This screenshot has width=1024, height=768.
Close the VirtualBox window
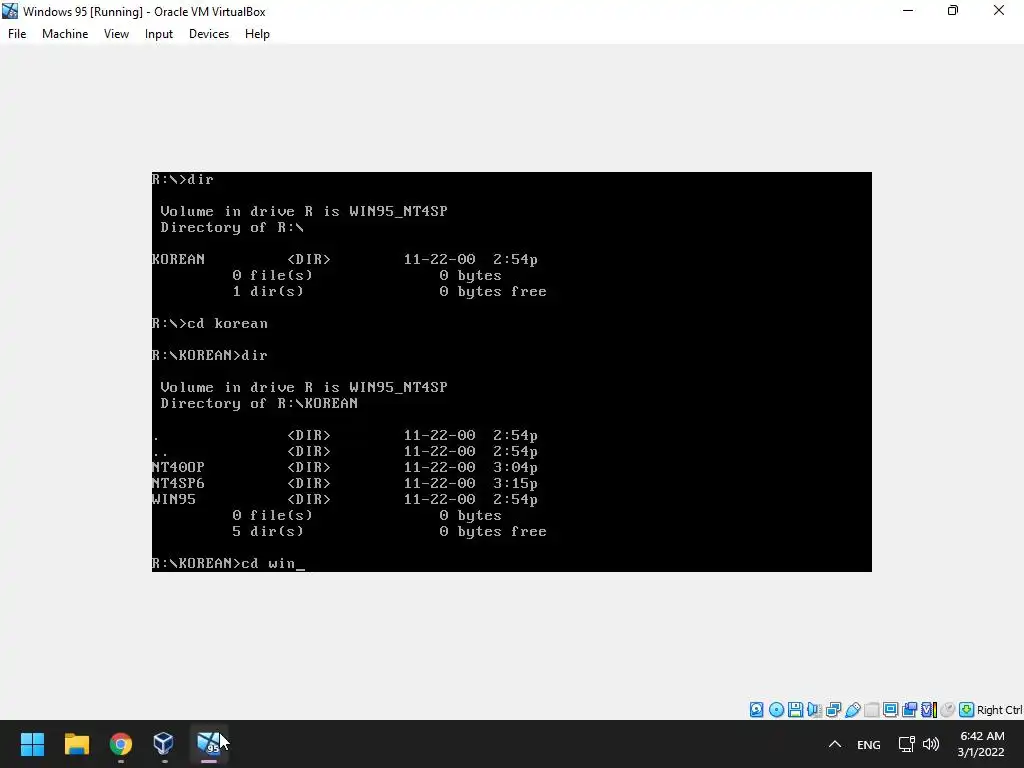[x=999, y=10]
